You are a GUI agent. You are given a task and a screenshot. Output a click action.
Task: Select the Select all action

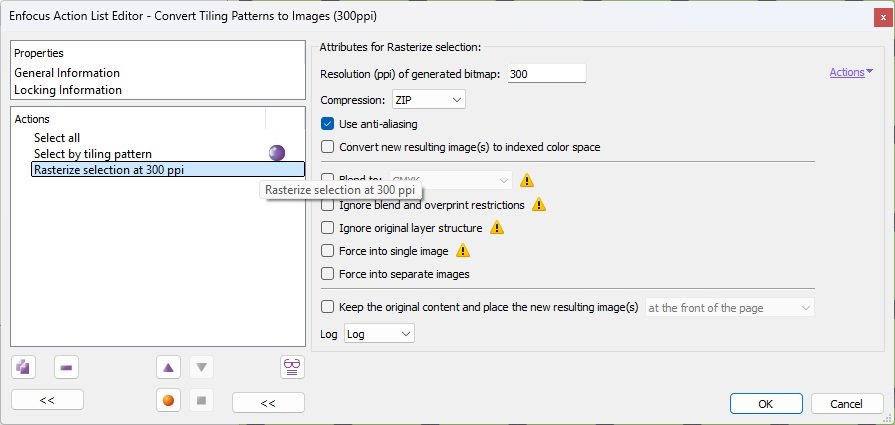57,137
